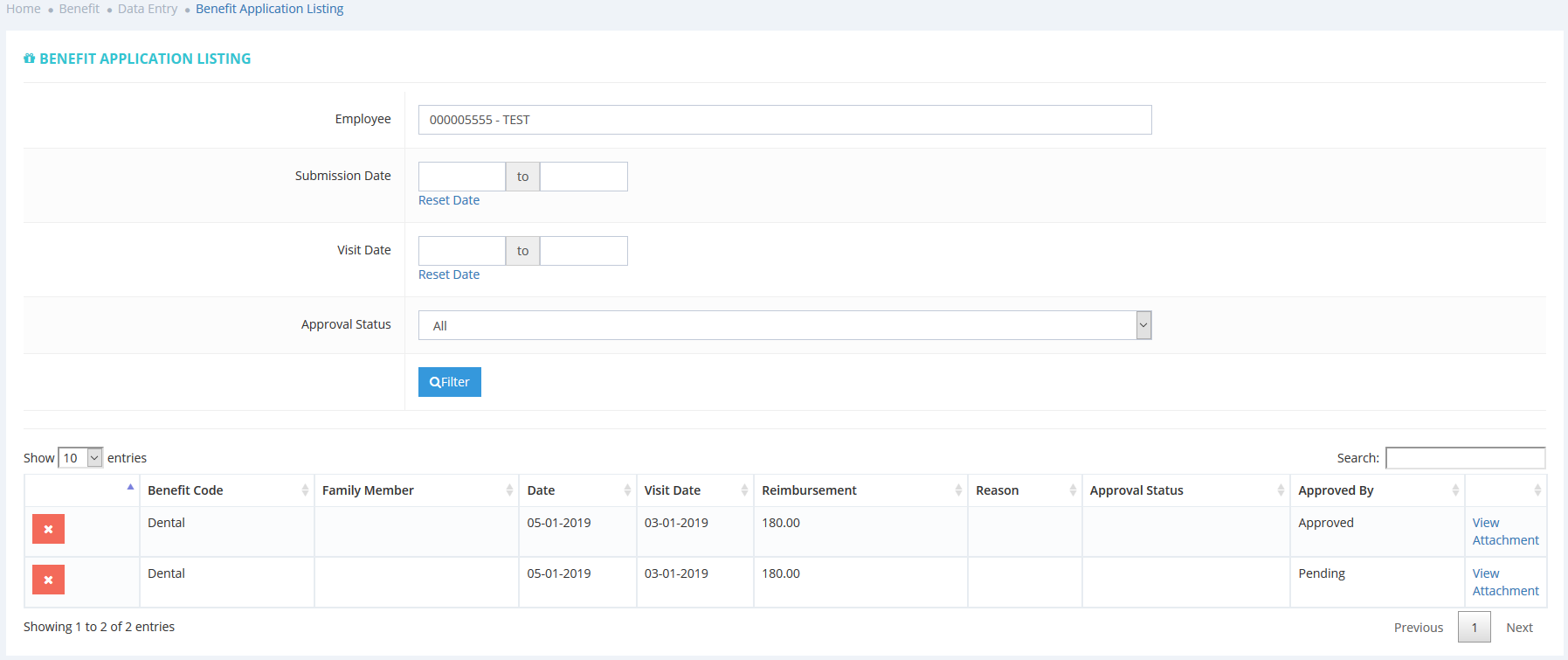Sort table by Reason column
Viewport: 1568px width, 660px height.
[1024, 490]
